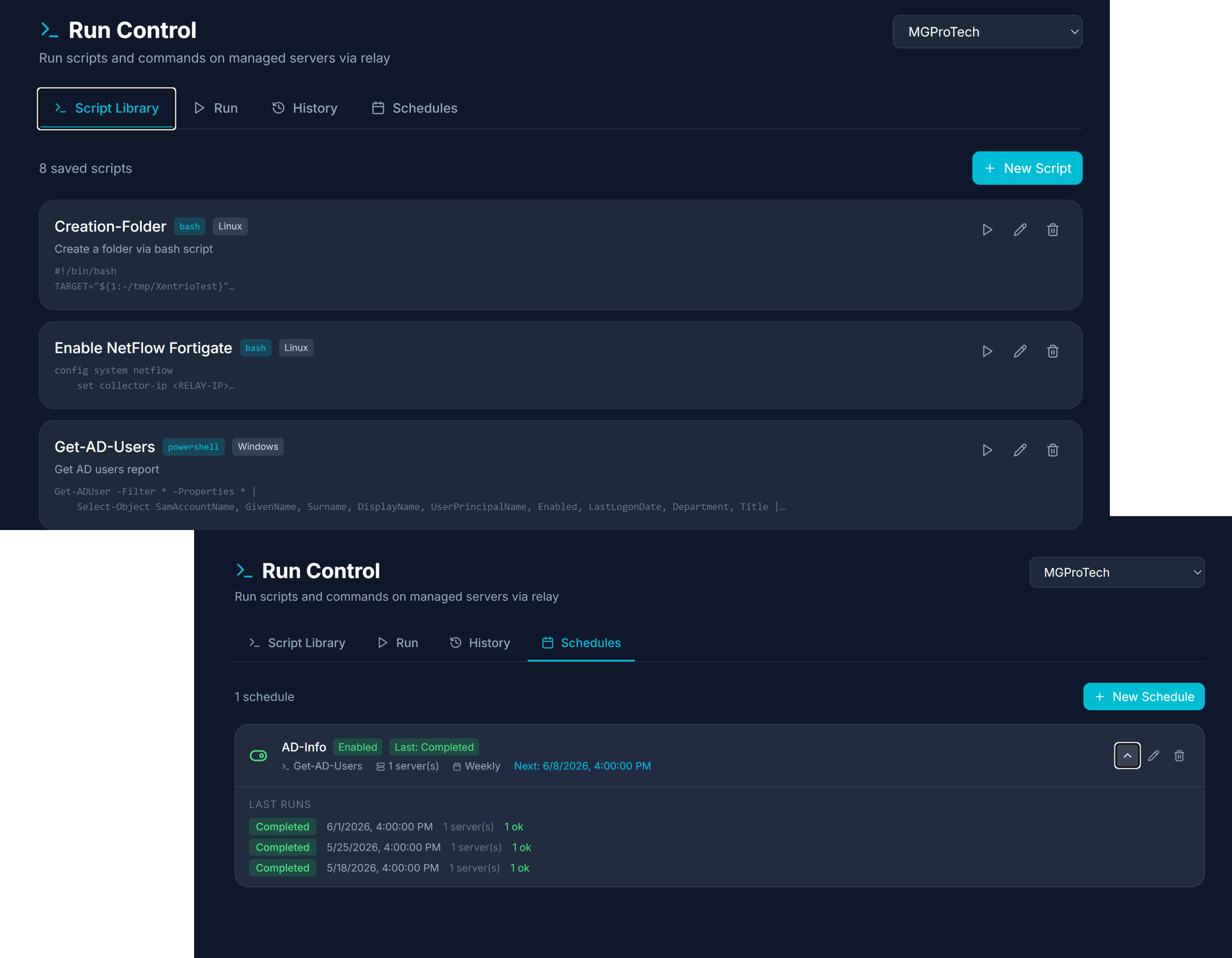This screenshot has width=1232, height=958.
Task: Click the Completed run dated 5/18/2026
Action: pos(283,868)
